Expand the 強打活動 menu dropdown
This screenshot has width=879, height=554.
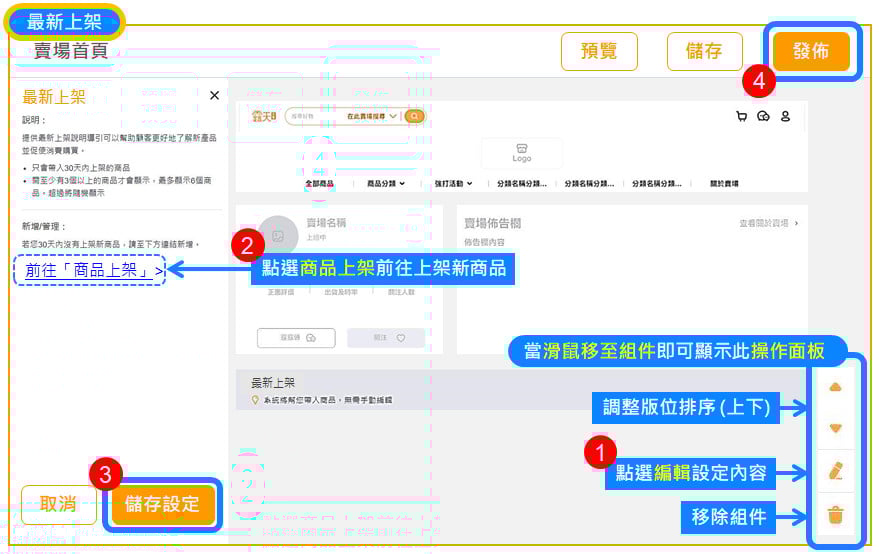click(456, 184)
